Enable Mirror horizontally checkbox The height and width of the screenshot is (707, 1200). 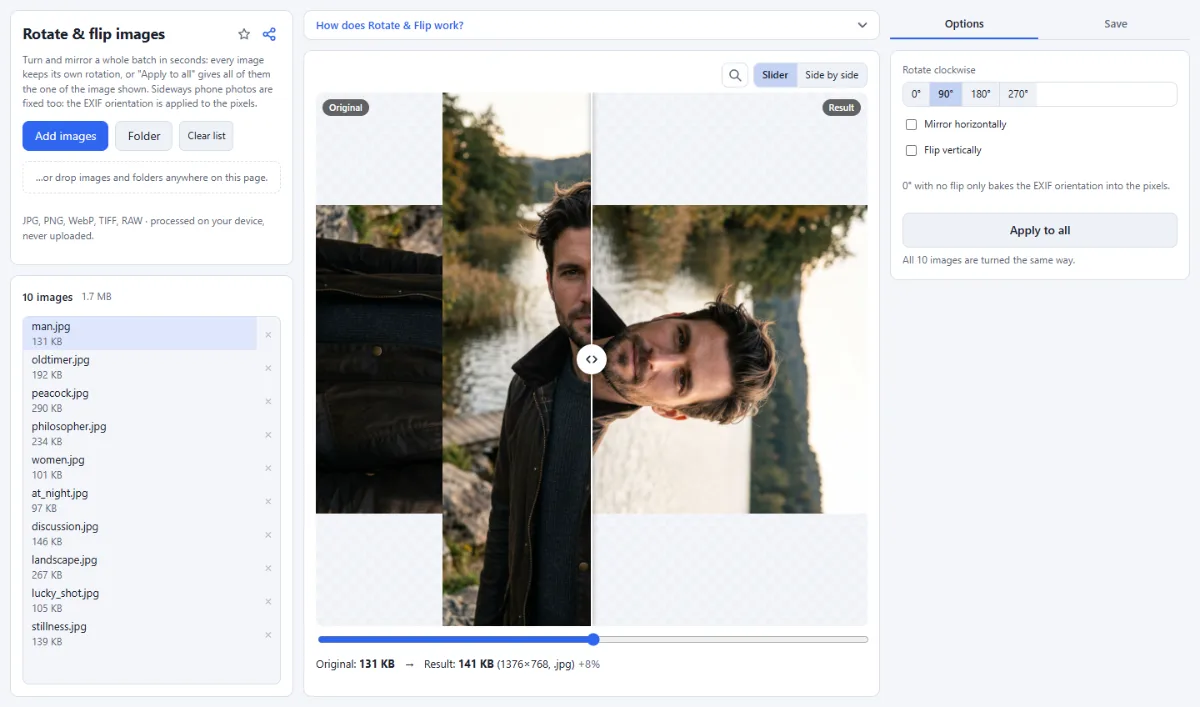911,124
